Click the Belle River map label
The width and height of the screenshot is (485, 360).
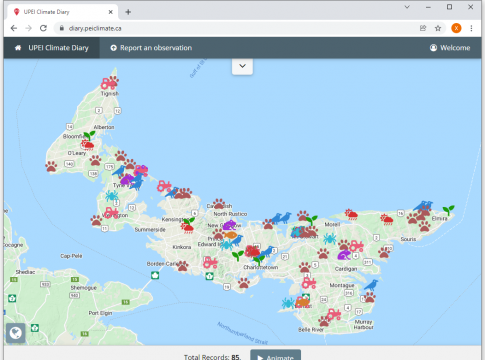[x=311, y=330]
